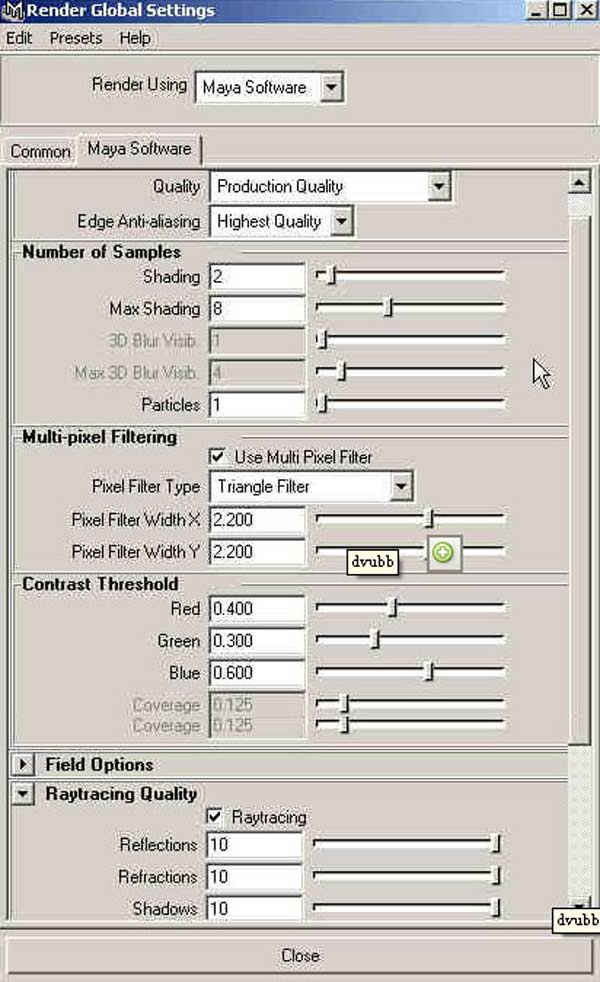
Task: Click the Number of Samples heading
Action: tap(101, 252)
